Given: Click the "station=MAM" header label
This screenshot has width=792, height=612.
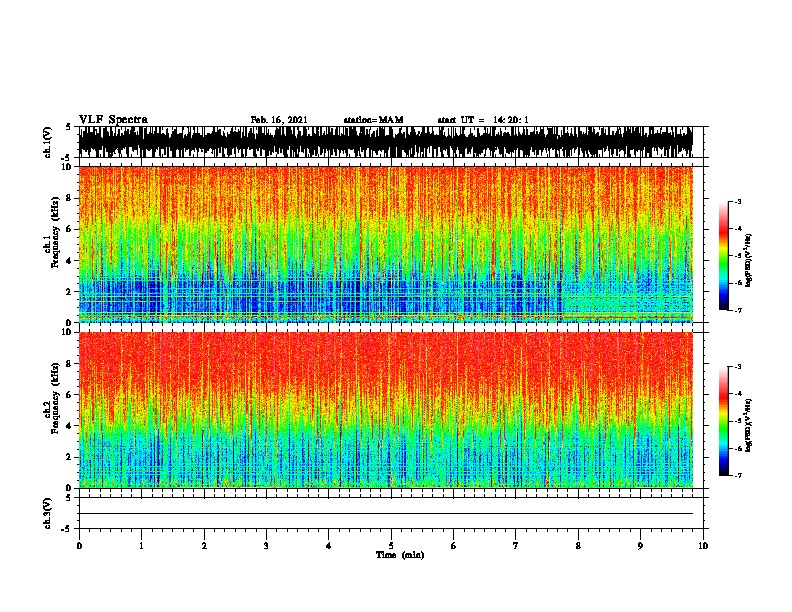Looking at the screenshot, I should pyautogui.click(x=373, y=120).
